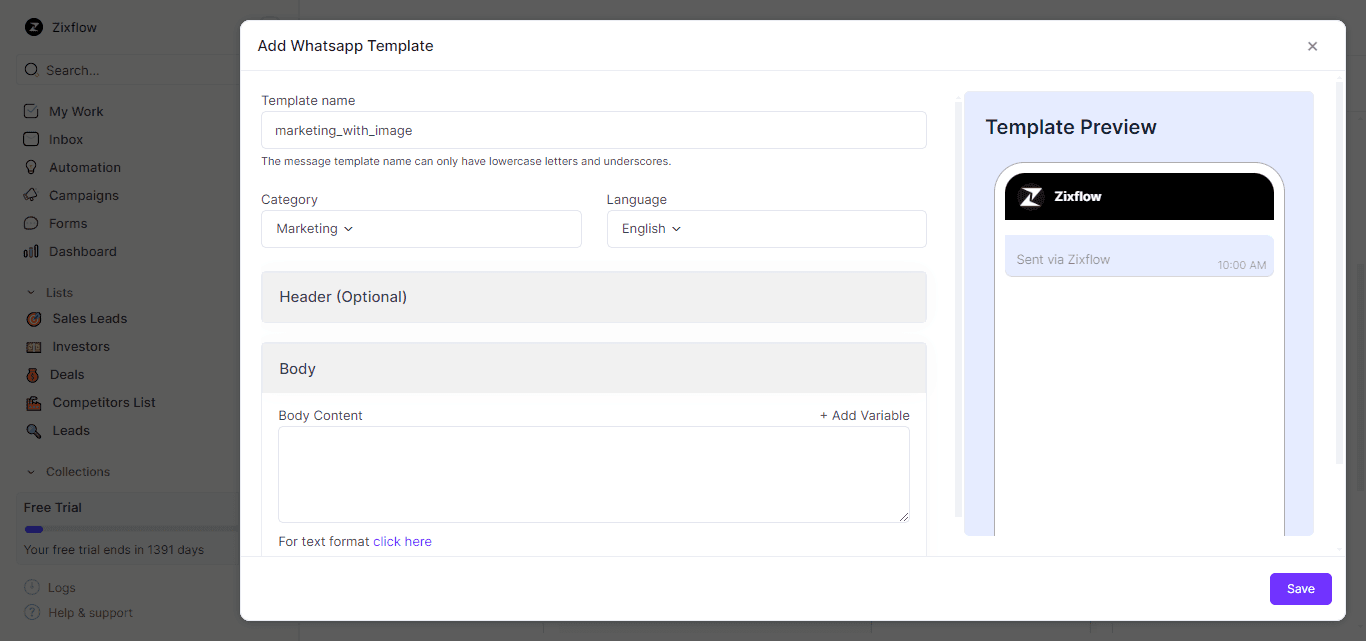The width and height of the screenshot is (1366, 641).
Task: Open the text format 'click here' link
Action: [403, 541]
